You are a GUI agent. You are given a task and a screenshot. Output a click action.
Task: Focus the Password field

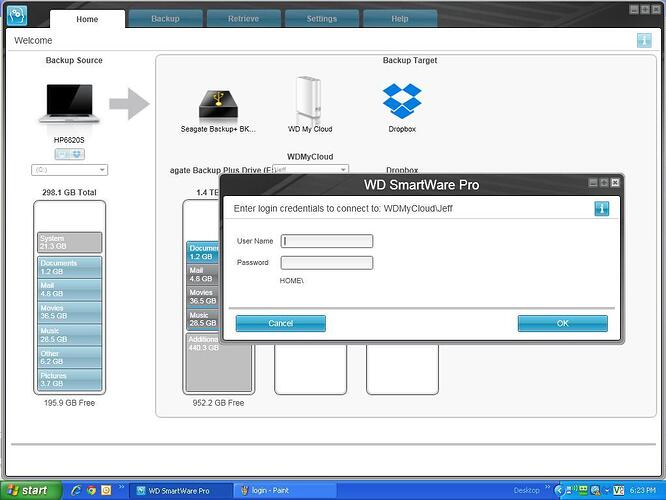[x=327, y=263]
